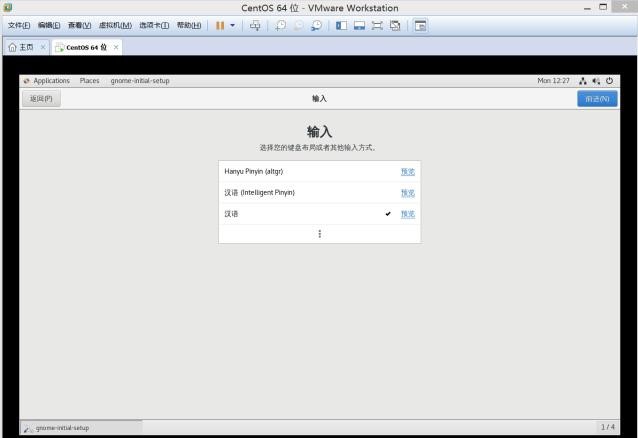Switch to the 主页 home tab
Image resolution: width=638 pixels, height=438 pixels.
click(22, 47)
